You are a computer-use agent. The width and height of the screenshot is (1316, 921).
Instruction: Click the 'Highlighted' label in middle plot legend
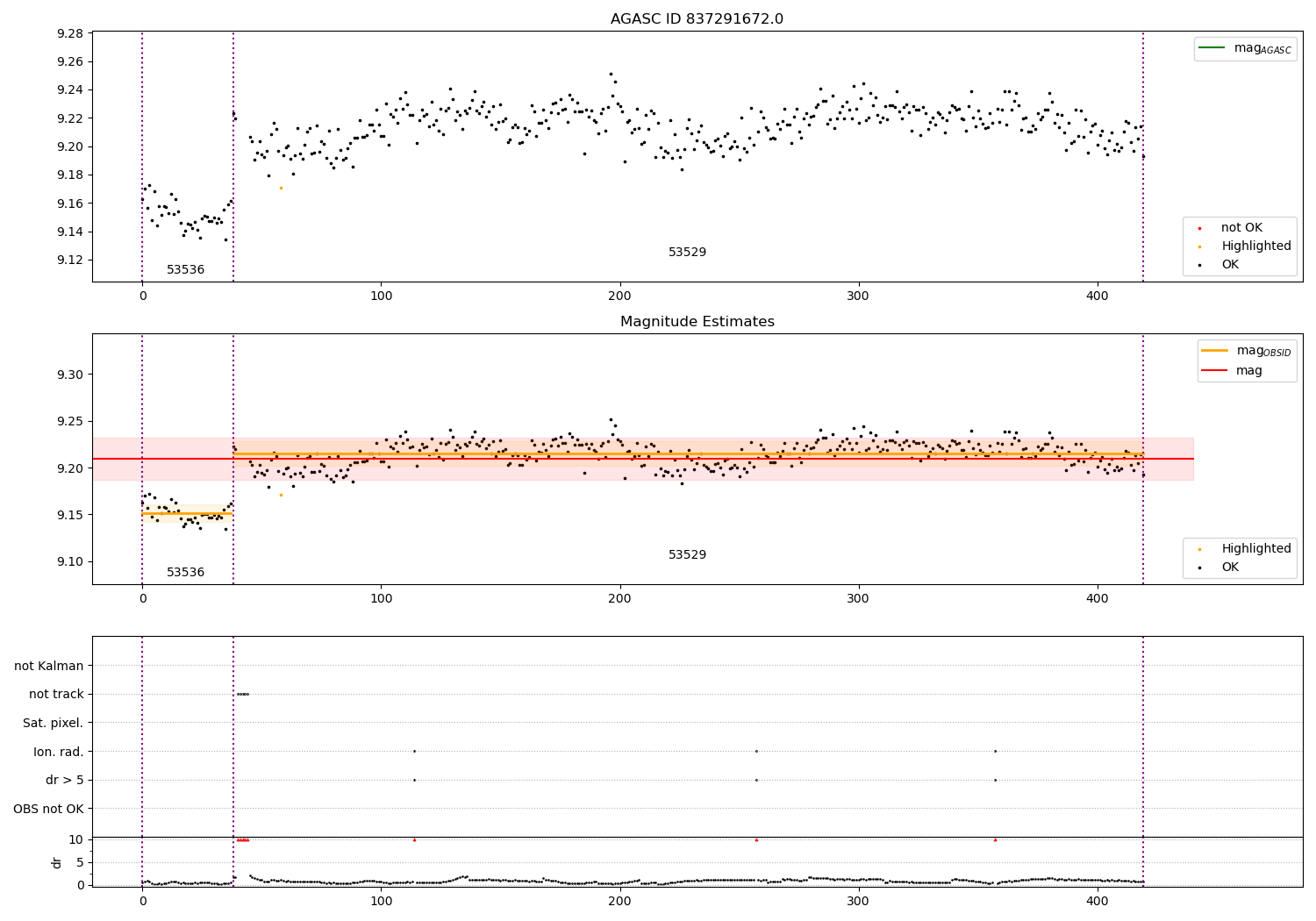1256,549
